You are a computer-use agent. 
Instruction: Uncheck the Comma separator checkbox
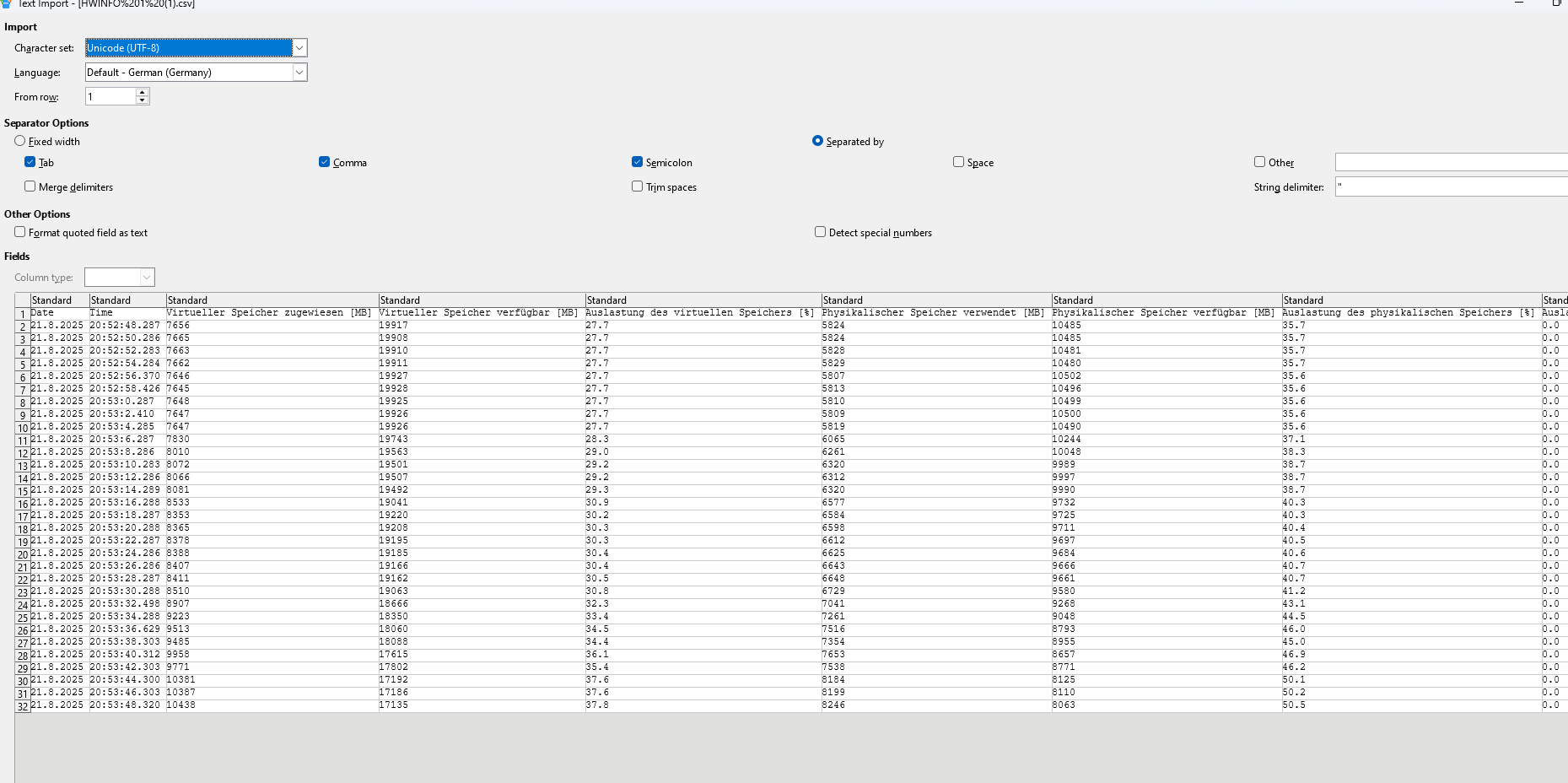324,162
